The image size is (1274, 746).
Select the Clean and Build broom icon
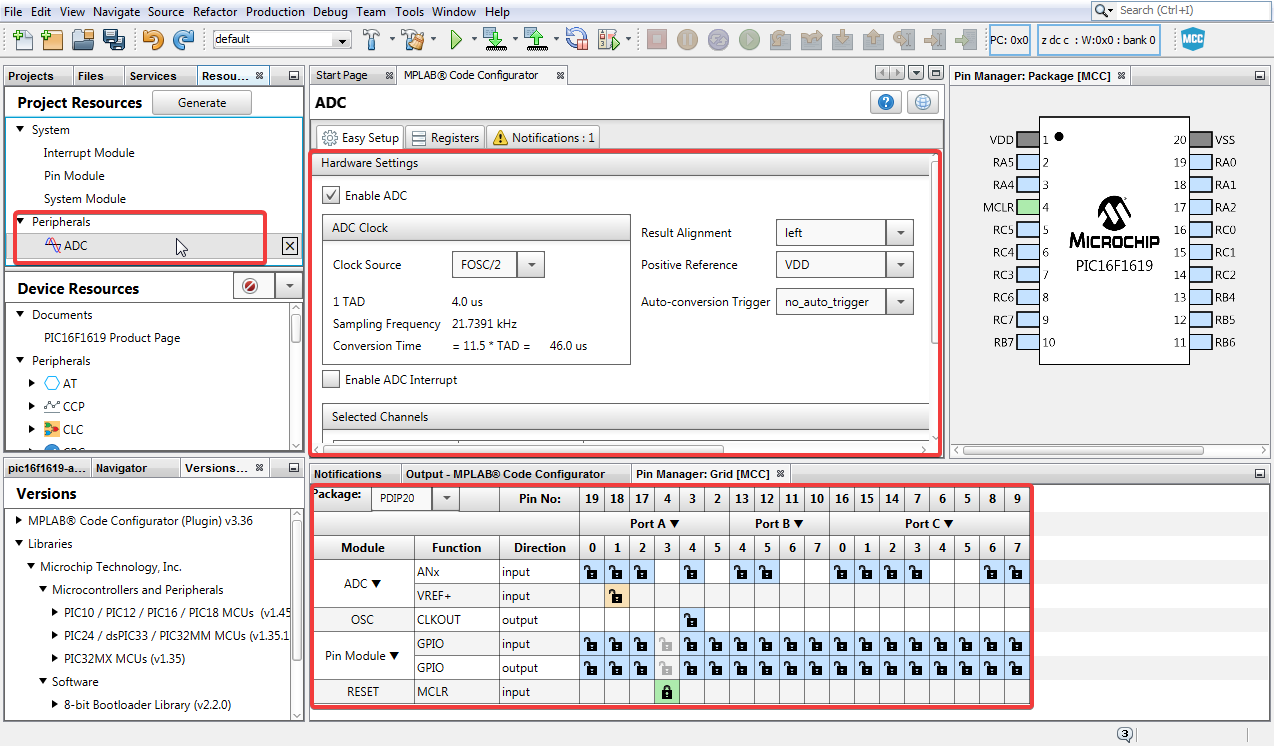coord(414,40)
